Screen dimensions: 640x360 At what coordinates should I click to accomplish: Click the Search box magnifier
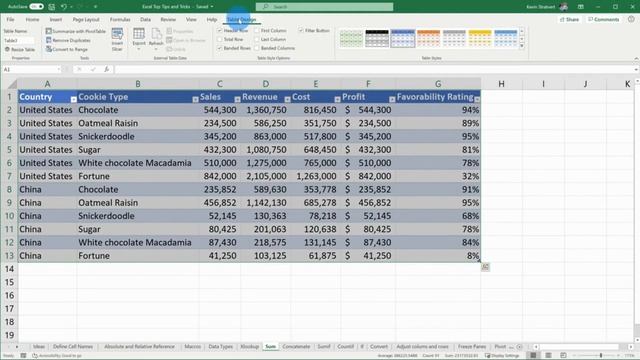266,7
